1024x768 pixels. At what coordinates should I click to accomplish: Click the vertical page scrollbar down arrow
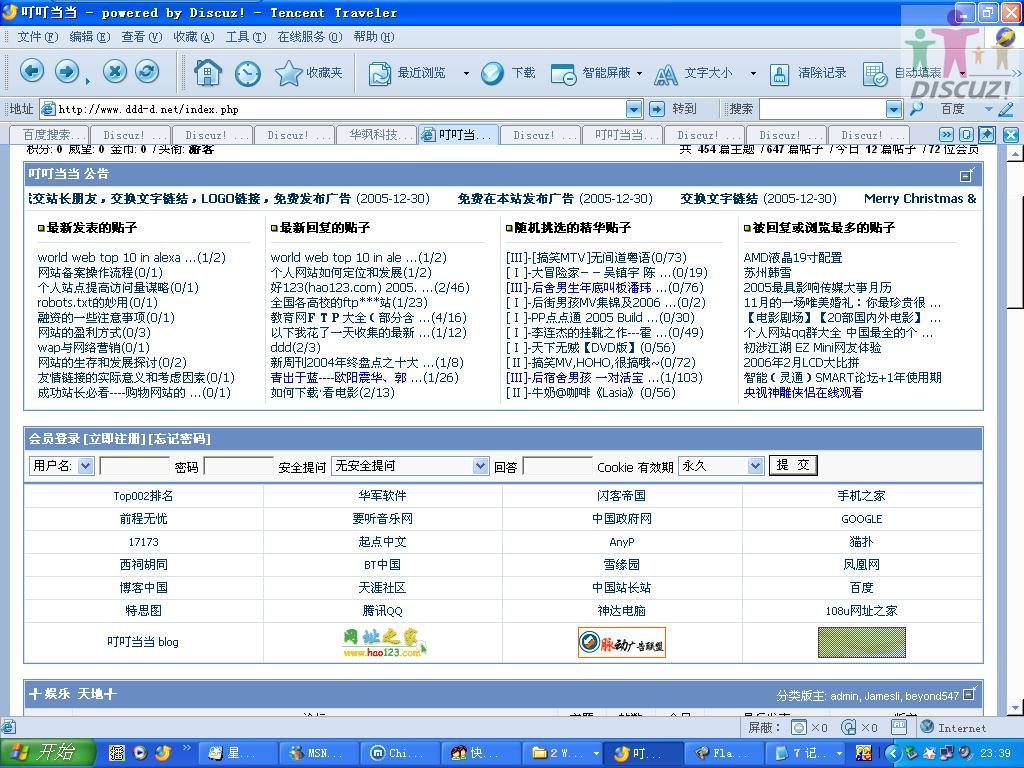(1014, 708)
